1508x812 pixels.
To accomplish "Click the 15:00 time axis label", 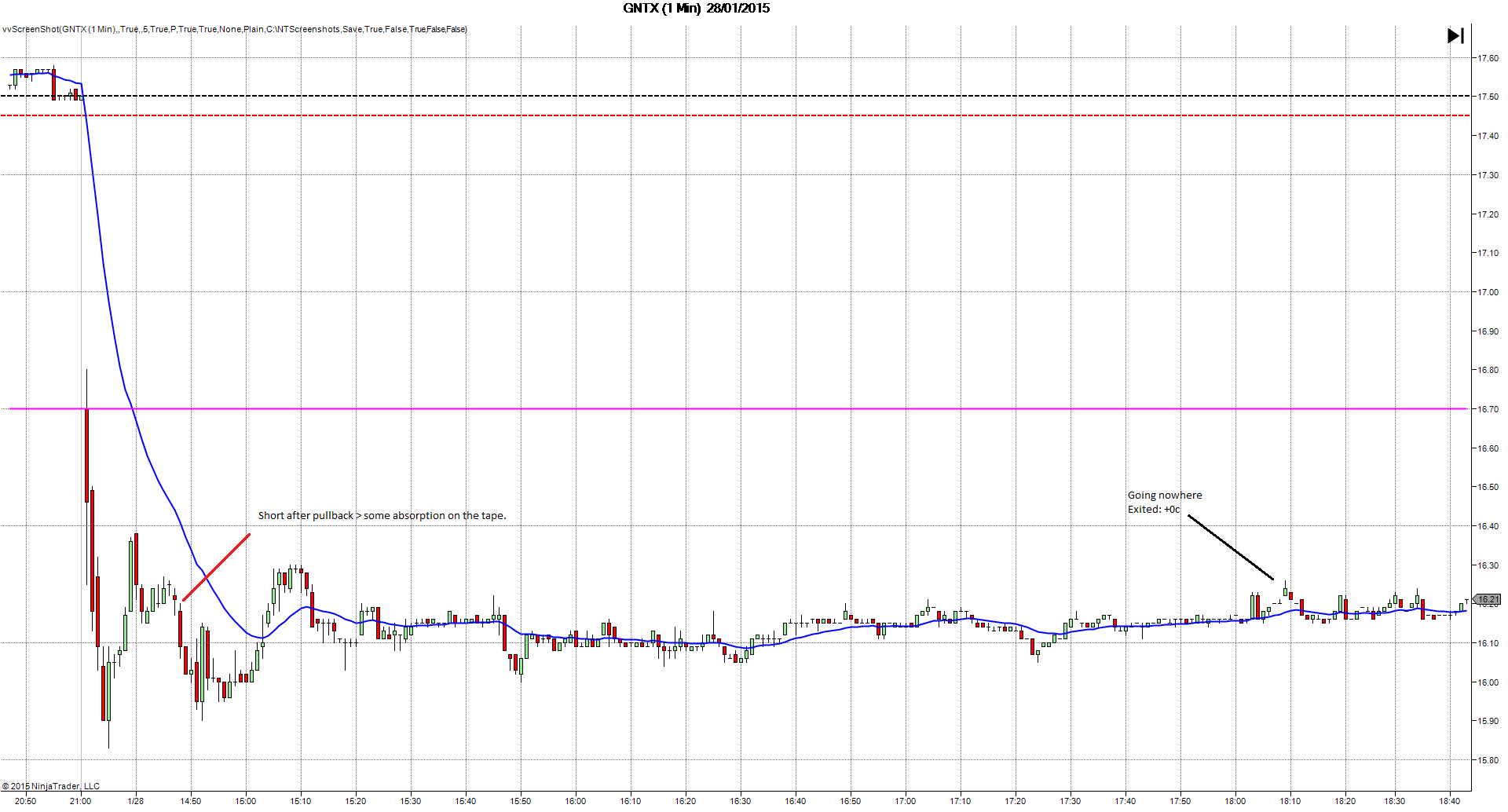I will point(246,801).
